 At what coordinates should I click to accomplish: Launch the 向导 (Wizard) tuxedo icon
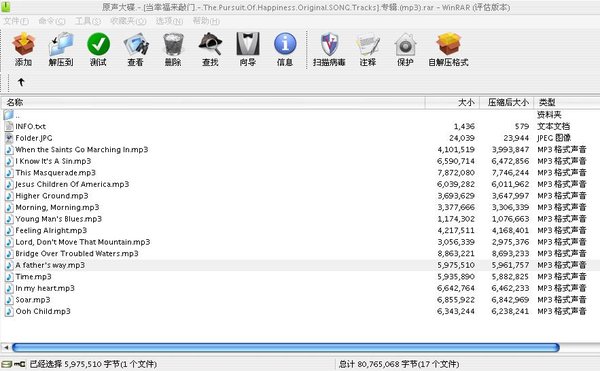pos(248,44)
